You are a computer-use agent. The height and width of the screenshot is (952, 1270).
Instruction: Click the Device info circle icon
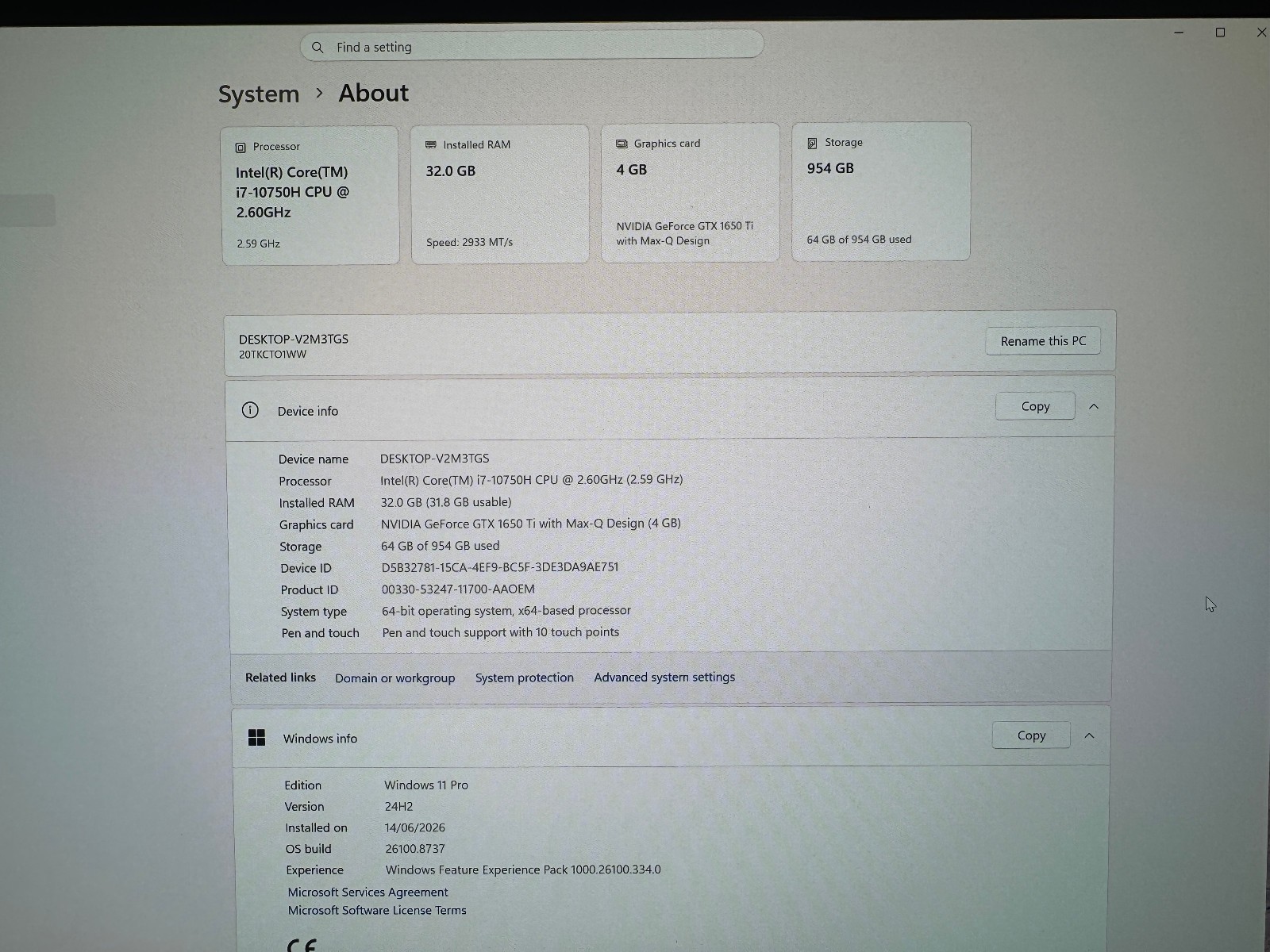click(x=250, y=410)
